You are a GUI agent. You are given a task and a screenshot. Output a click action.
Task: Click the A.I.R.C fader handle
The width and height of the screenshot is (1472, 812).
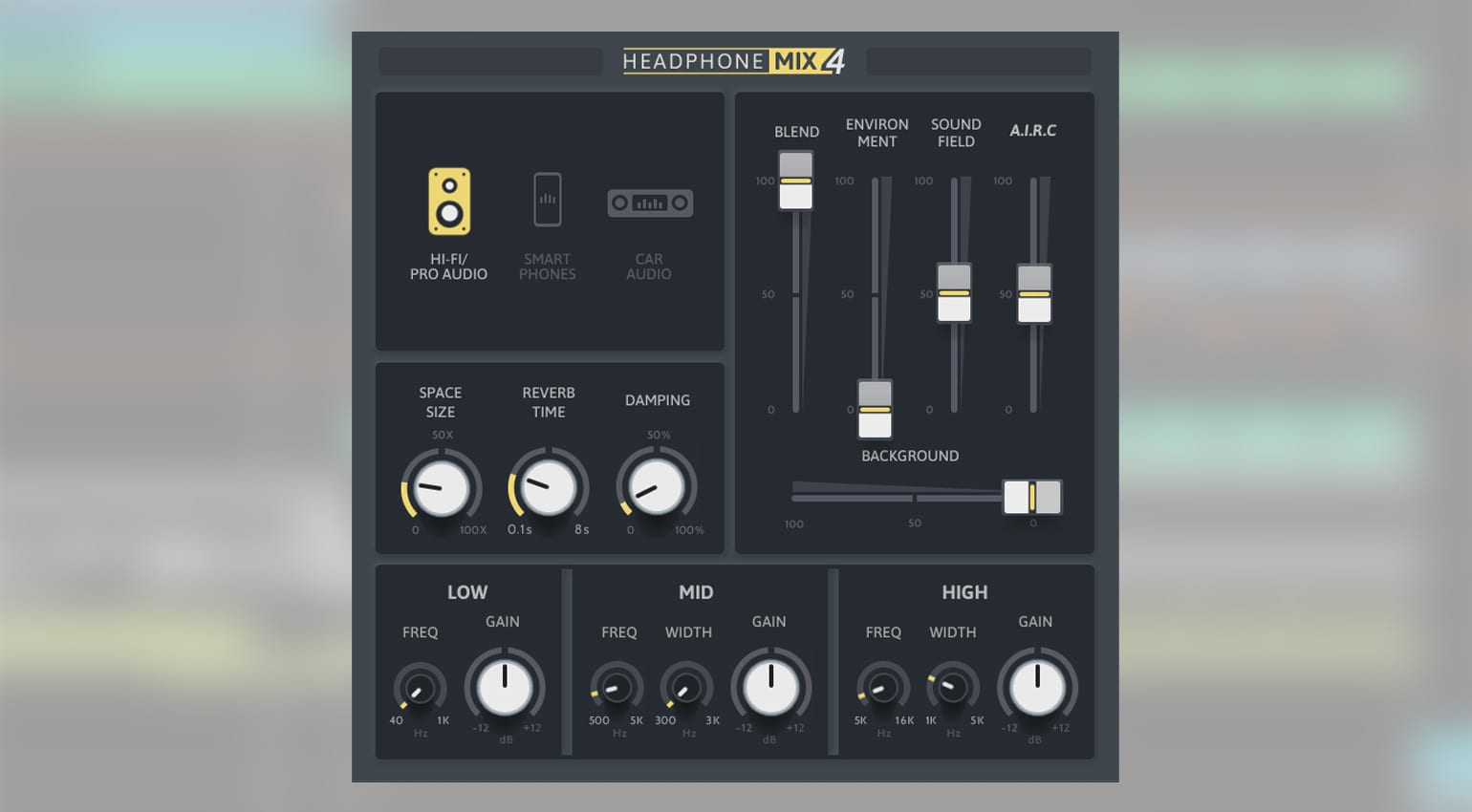point(1033,293)
